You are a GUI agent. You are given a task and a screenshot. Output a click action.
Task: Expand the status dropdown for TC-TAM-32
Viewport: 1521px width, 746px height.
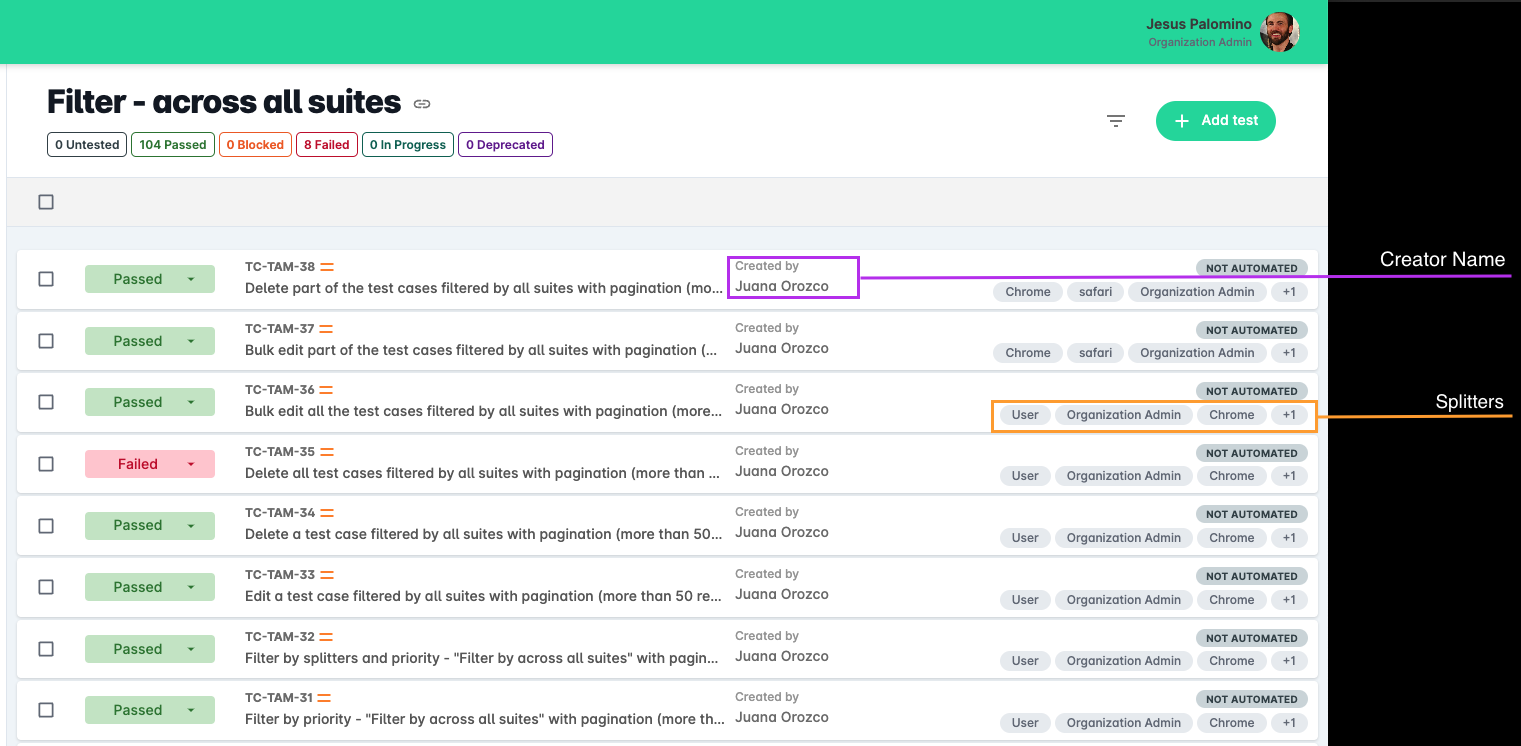[150, 649]
